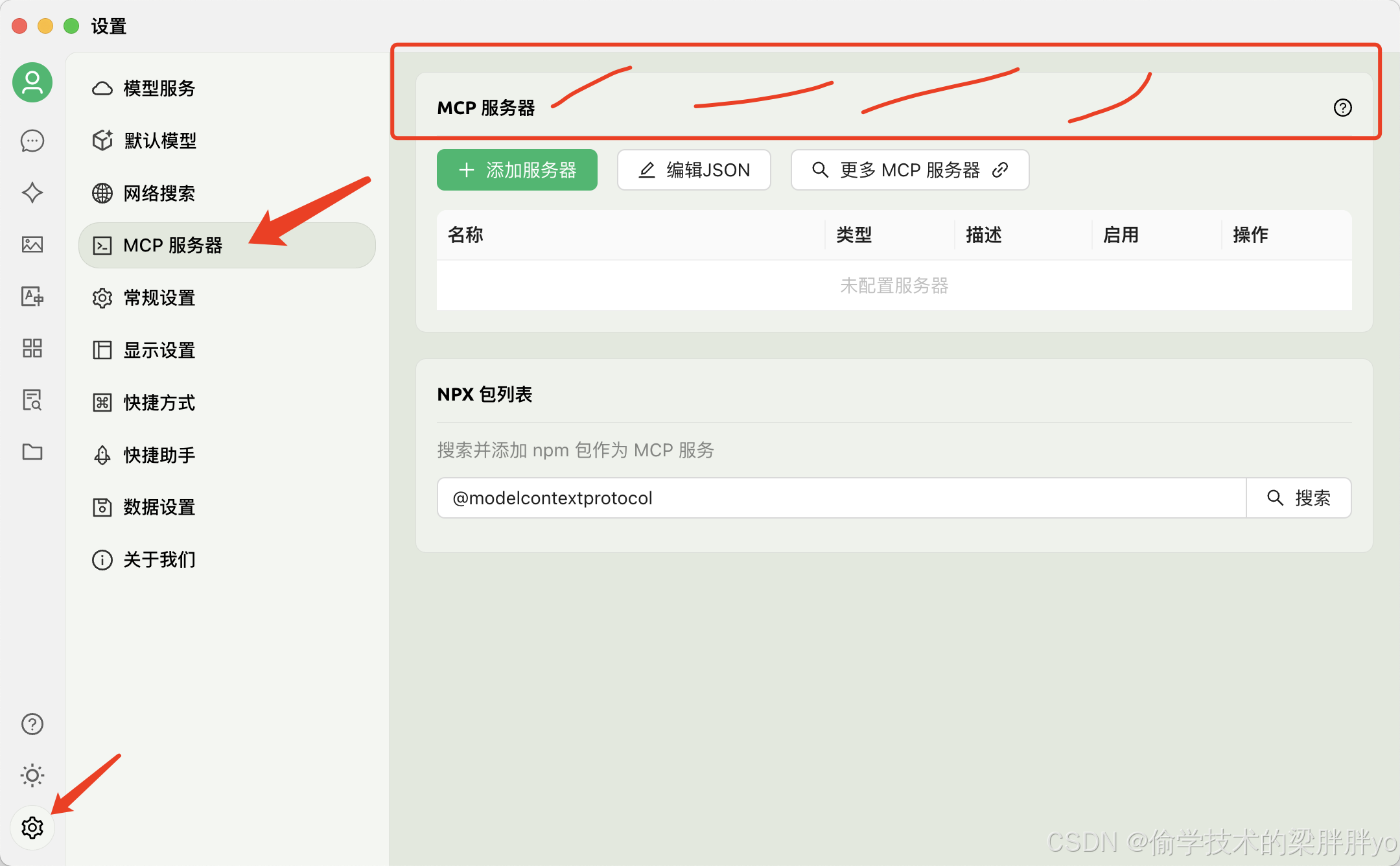1400x866 pixels.
Task: Open the translation sidebar icon
Action: coord(32,296)
